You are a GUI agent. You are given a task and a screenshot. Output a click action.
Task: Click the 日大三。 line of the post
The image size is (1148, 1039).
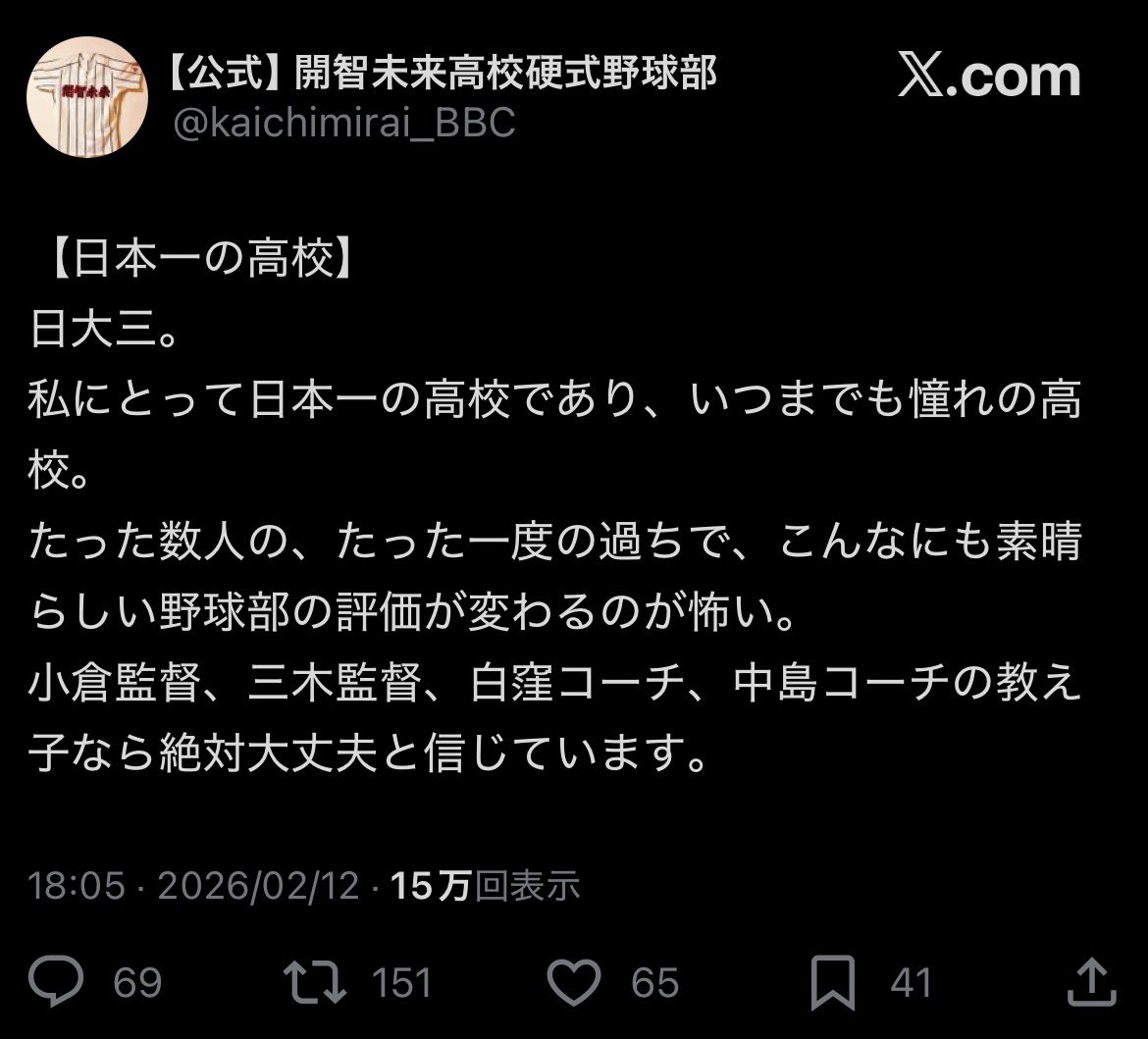coord(104,330)
